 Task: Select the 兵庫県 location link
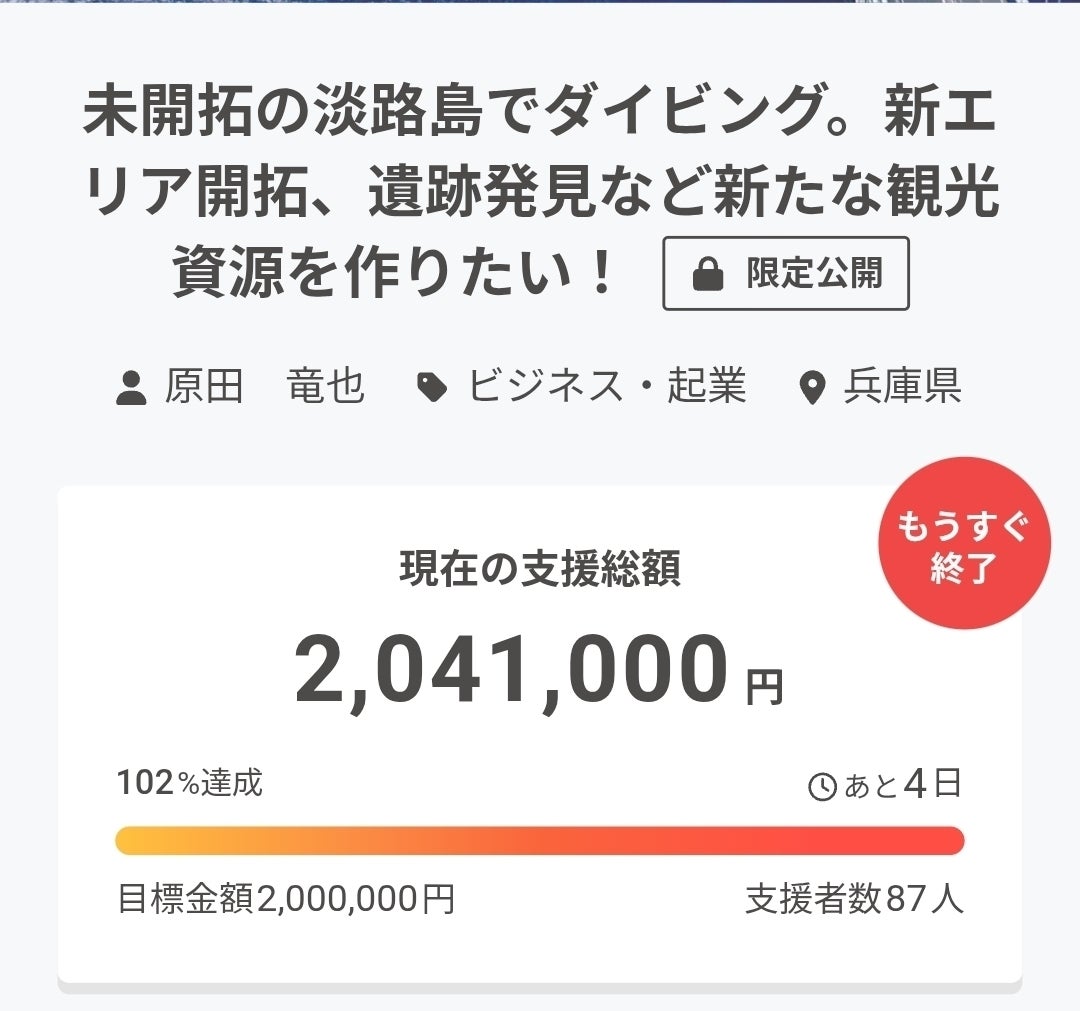902,386
